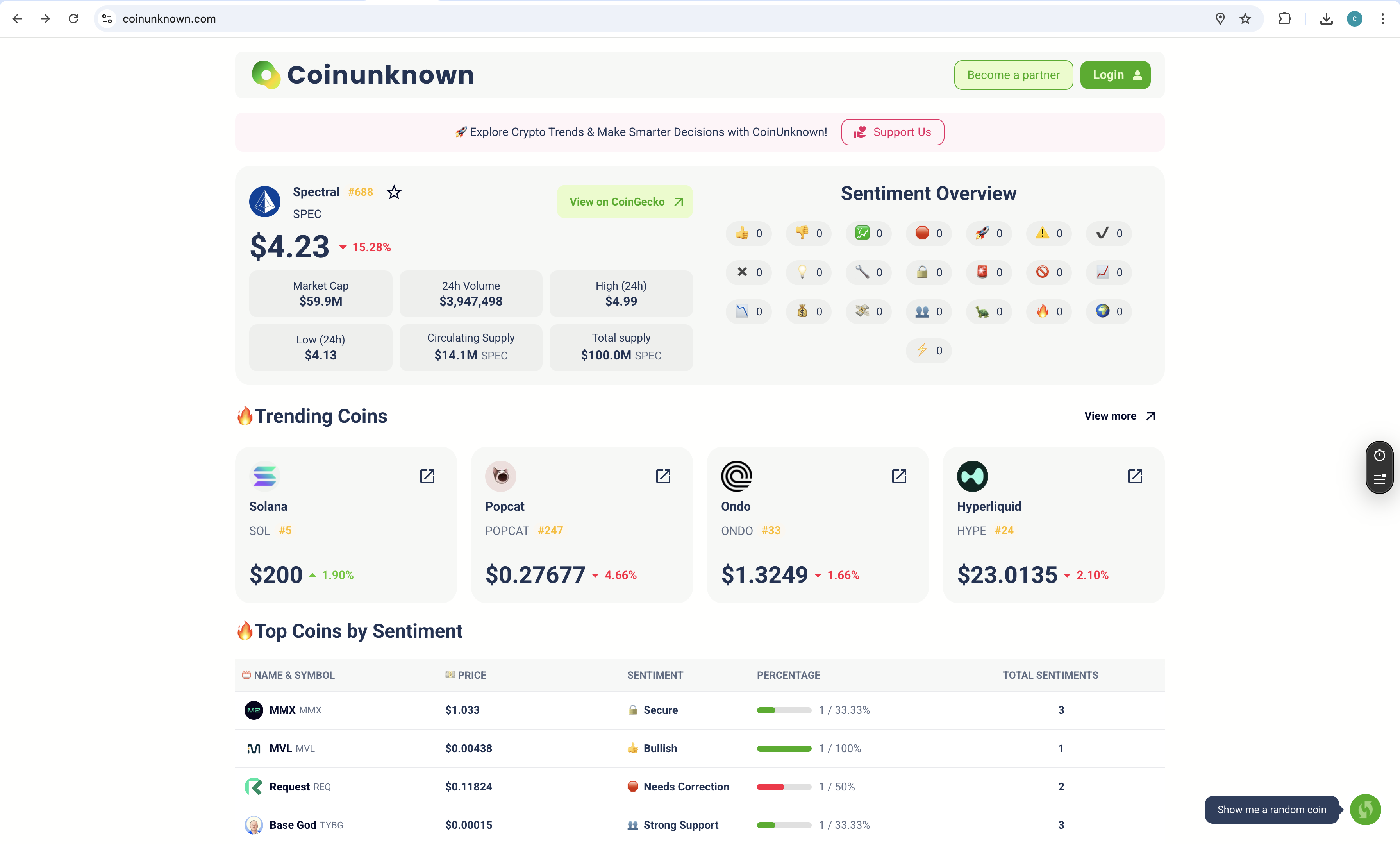This screenshot has width=1400, height=844.
Task: Click the timer icon in side widget
Action: 1380,455
